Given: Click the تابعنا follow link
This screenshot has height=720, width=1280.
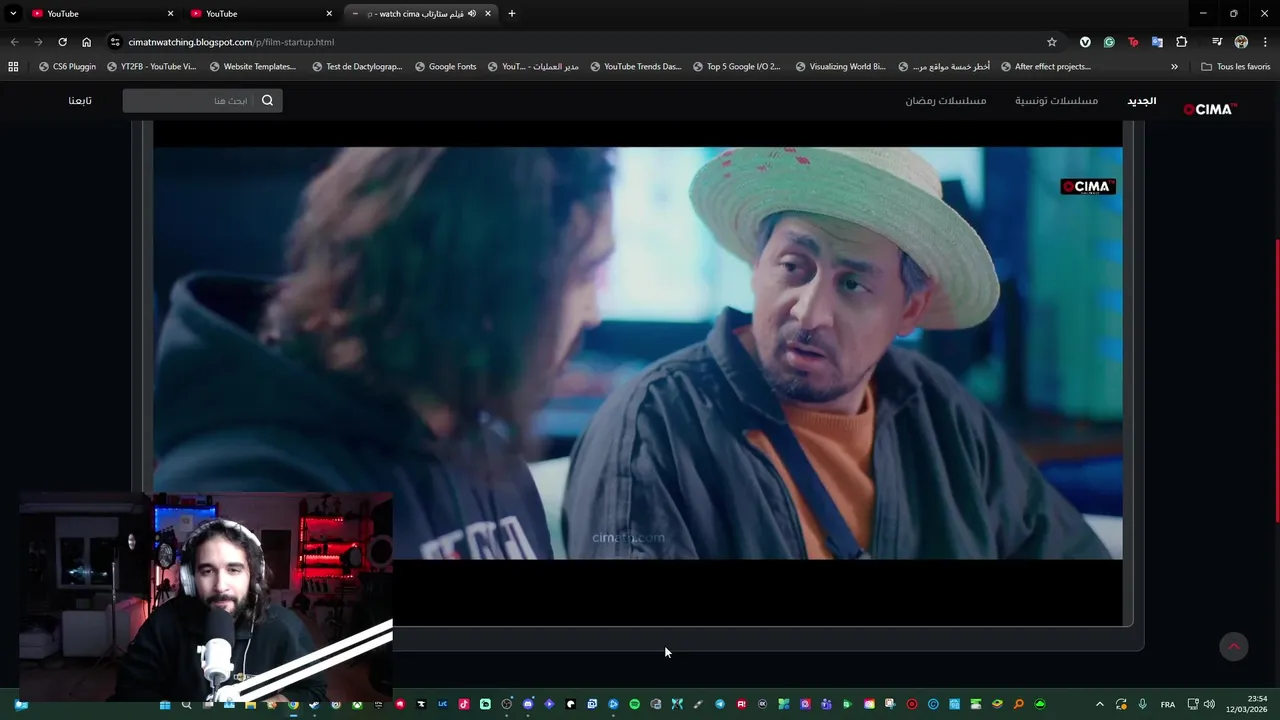Looking at the screenshot, I should pyautogui.click(x=80, y=101).
